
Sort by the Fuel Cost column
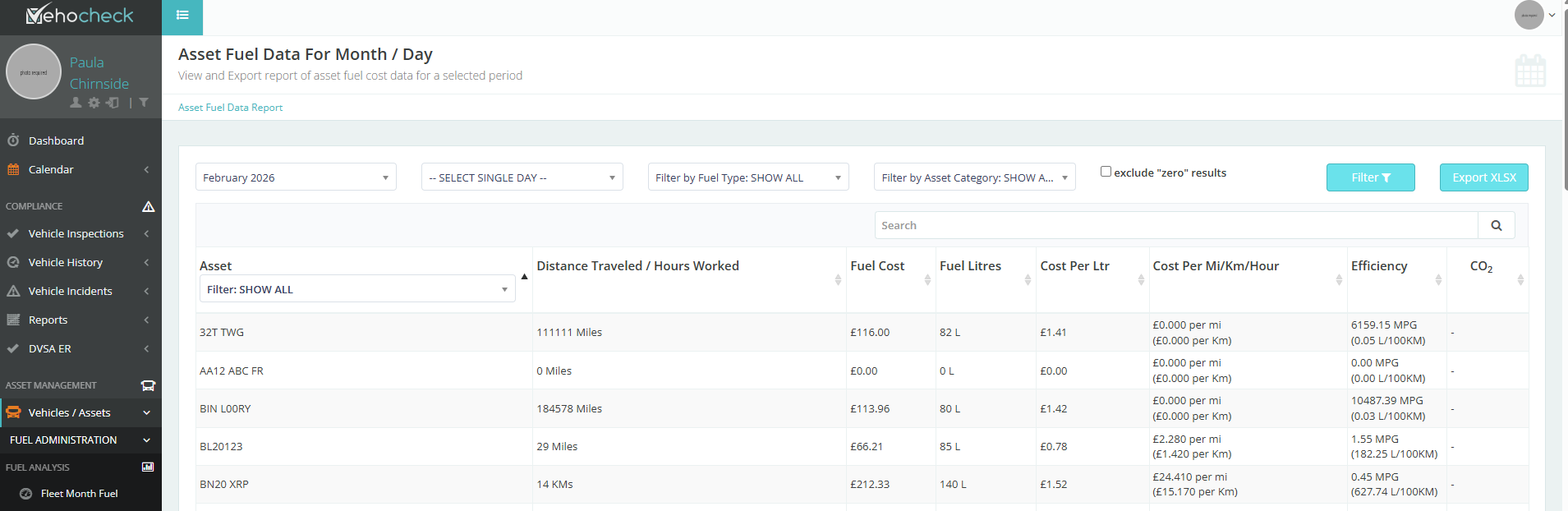coord(927,279)
